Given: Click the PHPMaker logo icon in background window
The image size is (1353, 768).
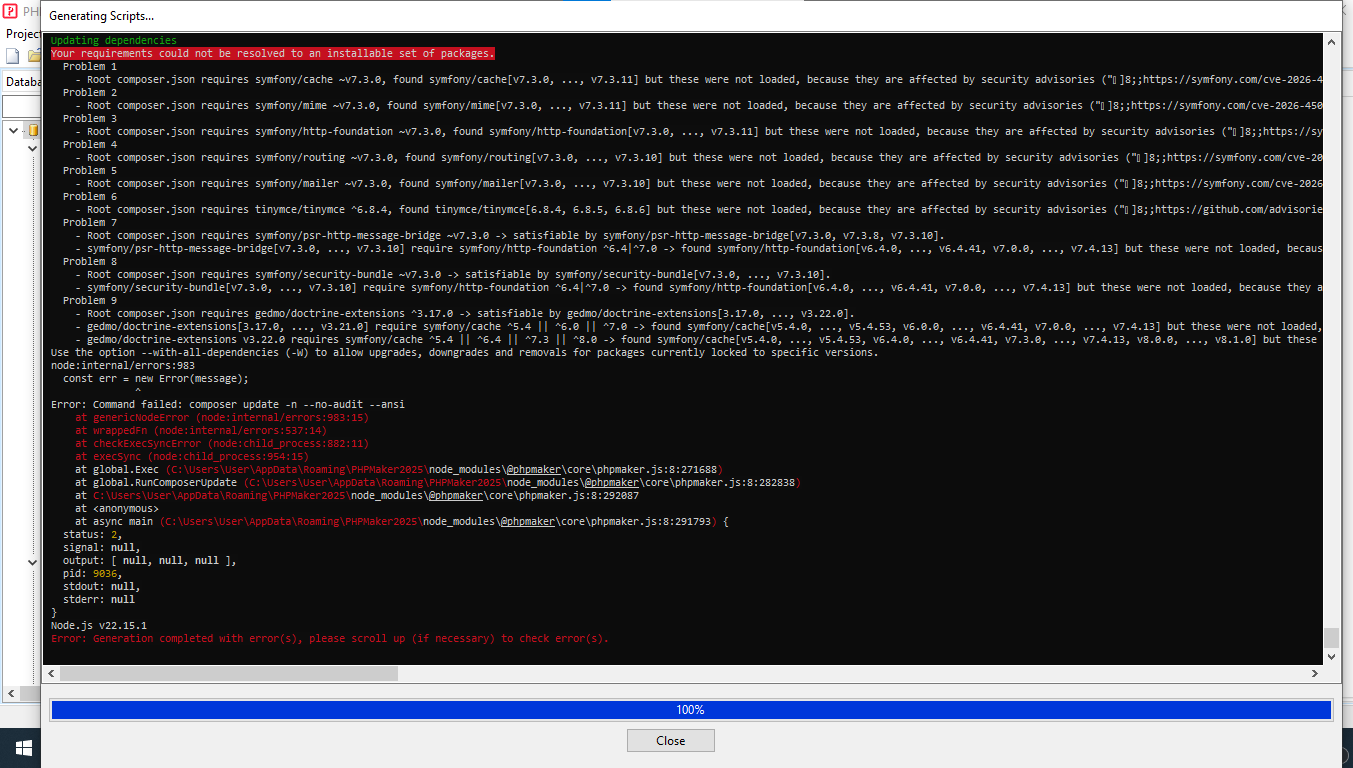Looking at the screenshot, I should pyautogui.click(x=10, y=11).
